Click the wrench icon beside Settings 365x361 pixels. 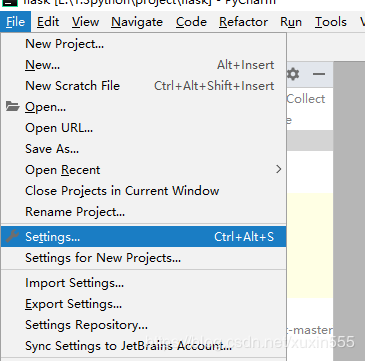pyautogui.click(x=13, y=236)
